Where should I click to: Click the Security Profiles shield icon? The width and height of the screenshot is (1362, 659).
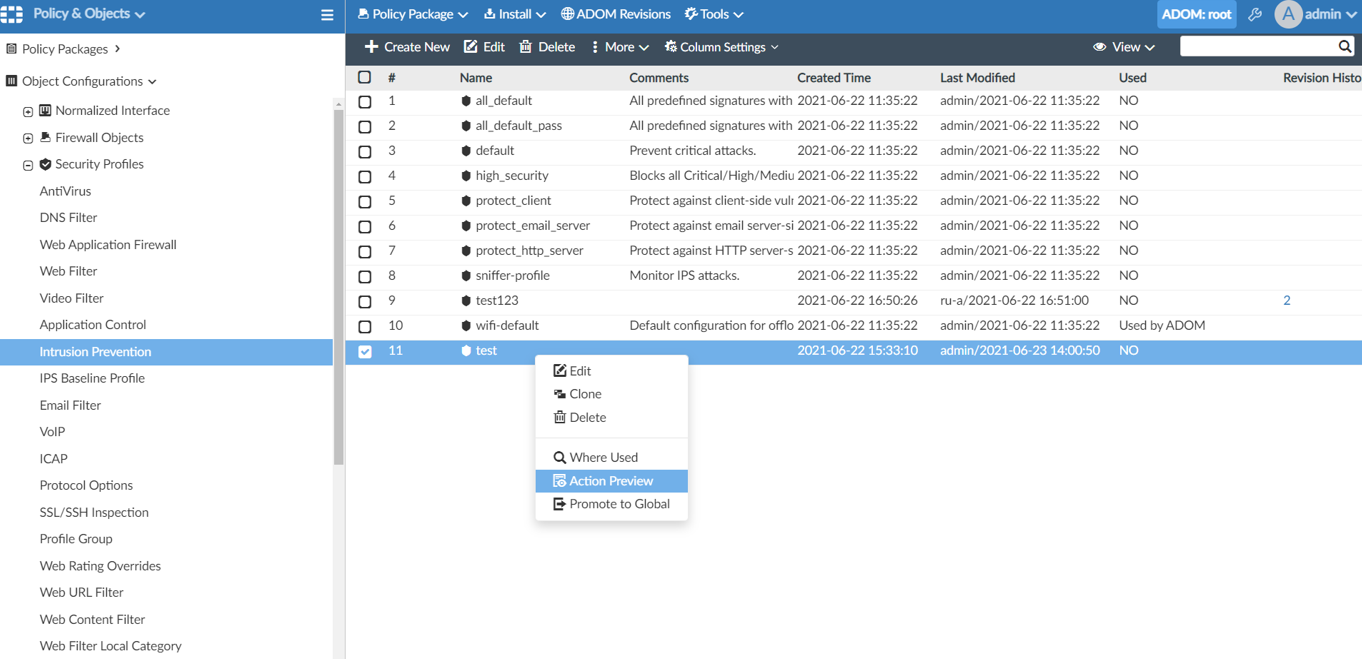(45, 164)
